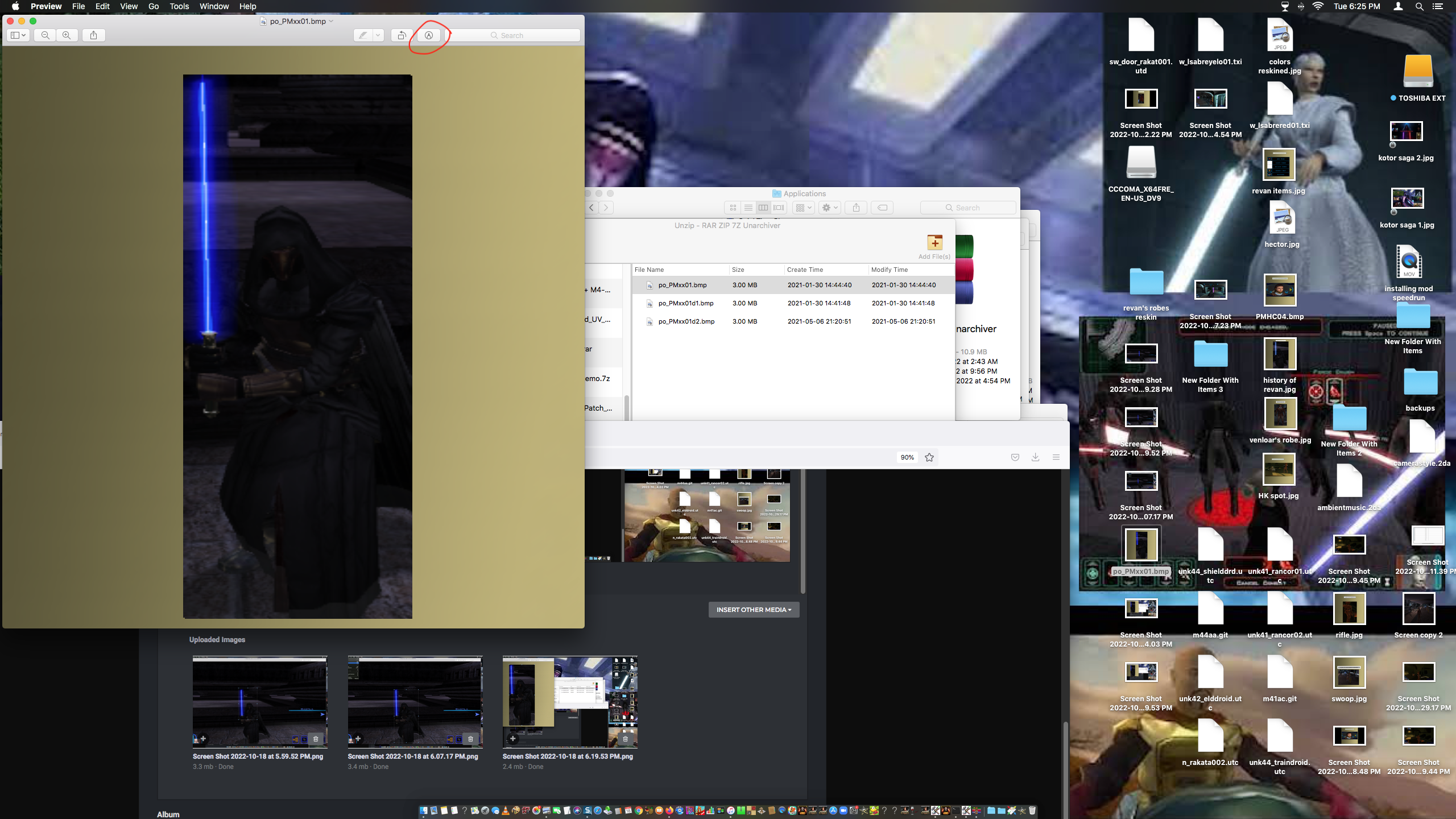This screenshot has width=1456, height=819.
Task: Select po_PMxx01d2.bmp row in Unarchiver
Action: [793, 321]
